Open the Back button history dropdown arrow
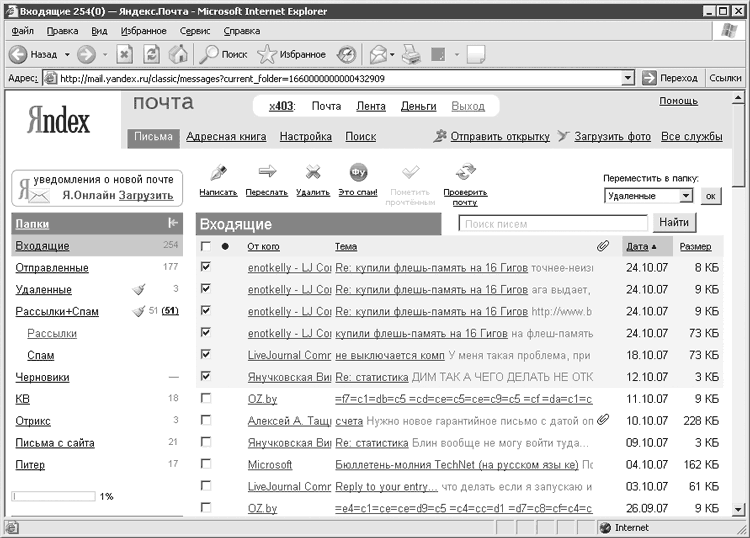 (x=67, y=54)
